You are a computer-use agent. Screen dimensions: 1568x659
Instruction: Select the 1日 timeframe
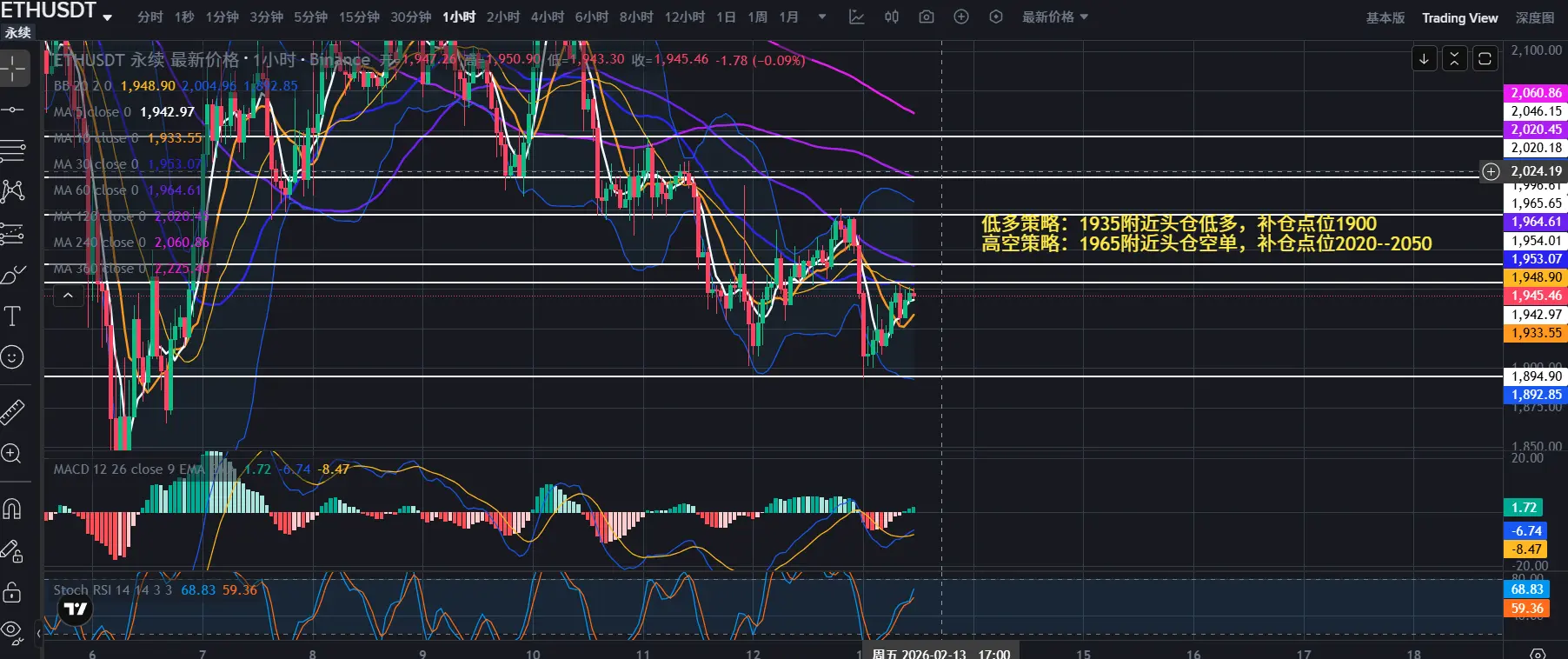pyautogui.click(x=726, y=17)
